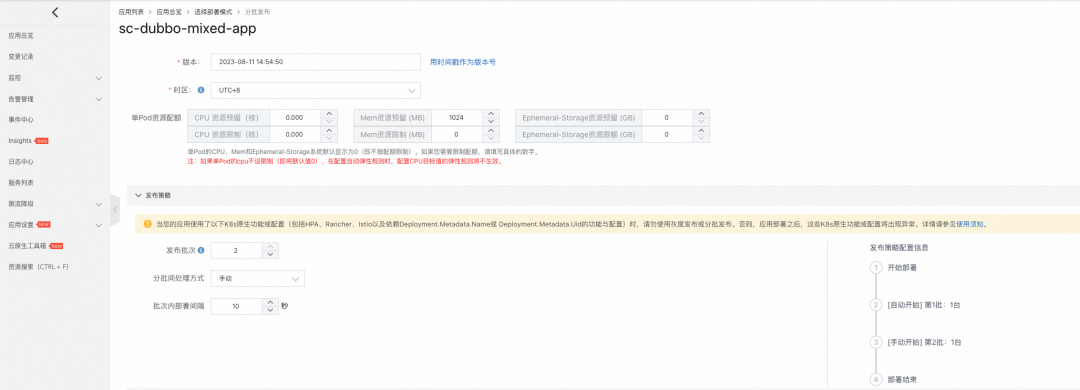Click the 版本 input field
Image resolution: width=1080 pixels, height=390 pixels.
pyautogui.click(x=315, y=61)
